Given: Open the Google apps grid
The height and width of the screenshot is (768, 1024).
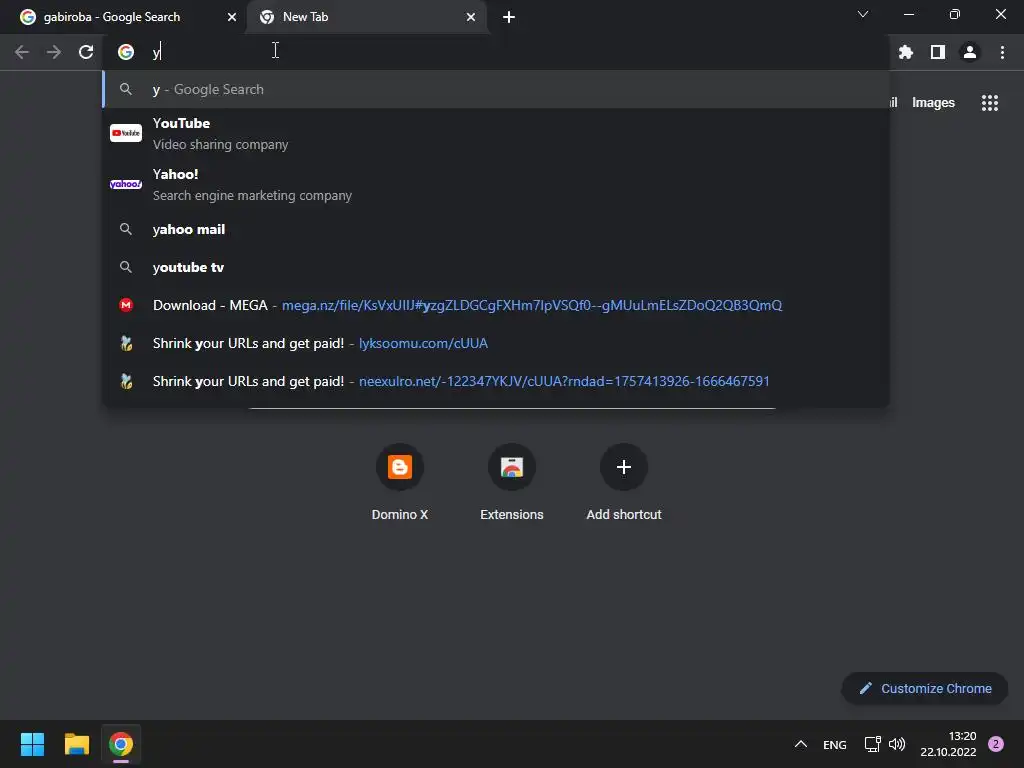Looking at the screenshot, I should tap(990, 103).
